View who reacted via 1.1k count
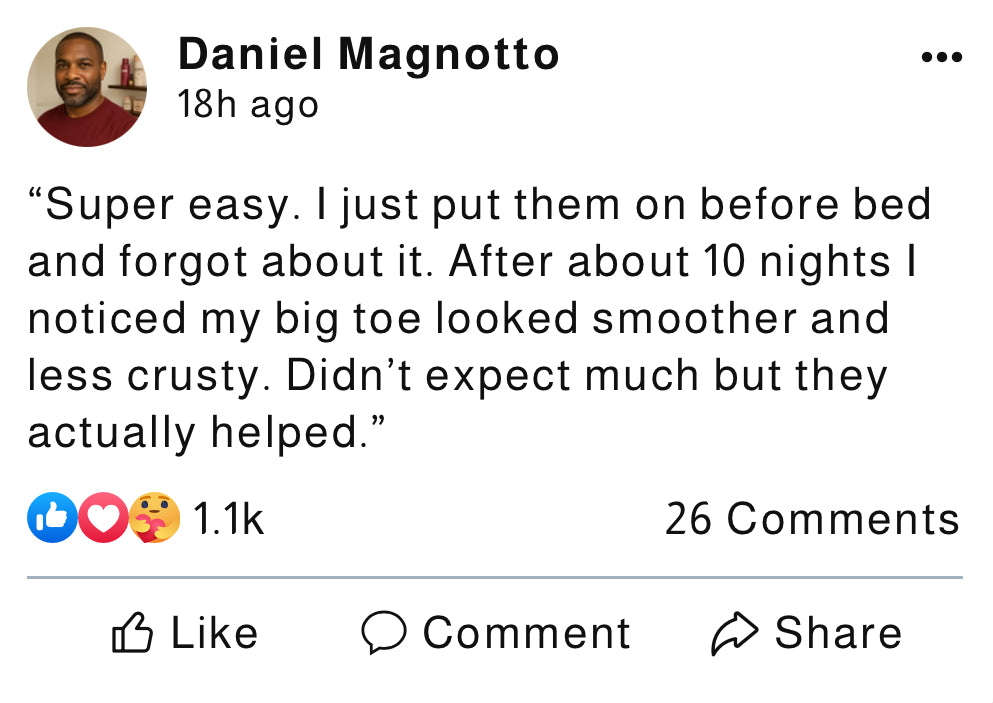The width and height of the screenshot is (993, 703). click(228, 519)
